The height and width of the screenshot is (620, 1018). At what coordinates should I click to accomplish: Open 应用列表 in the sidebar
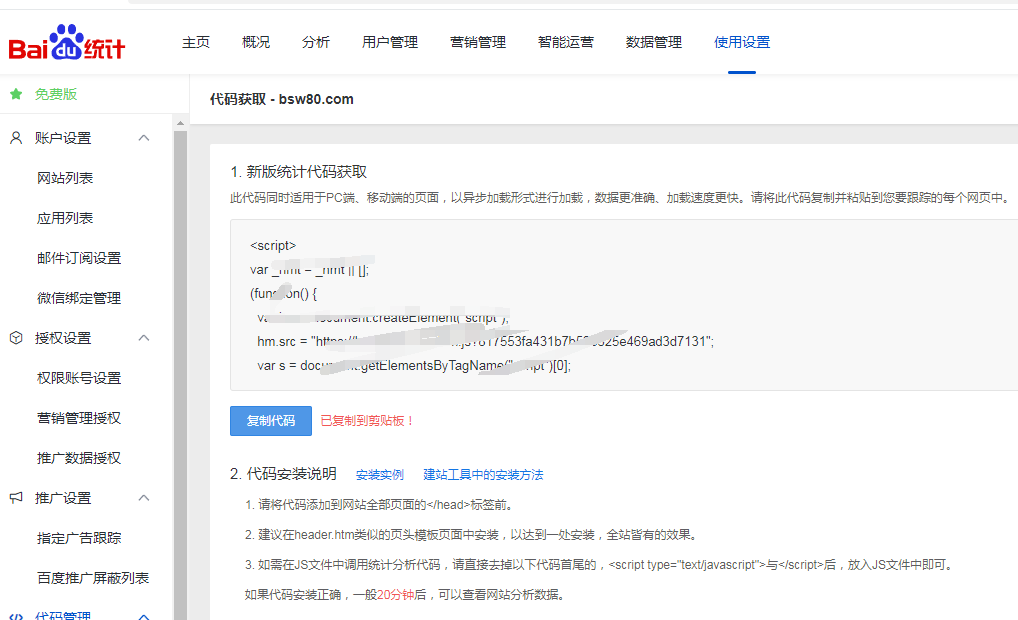(65, 218)
